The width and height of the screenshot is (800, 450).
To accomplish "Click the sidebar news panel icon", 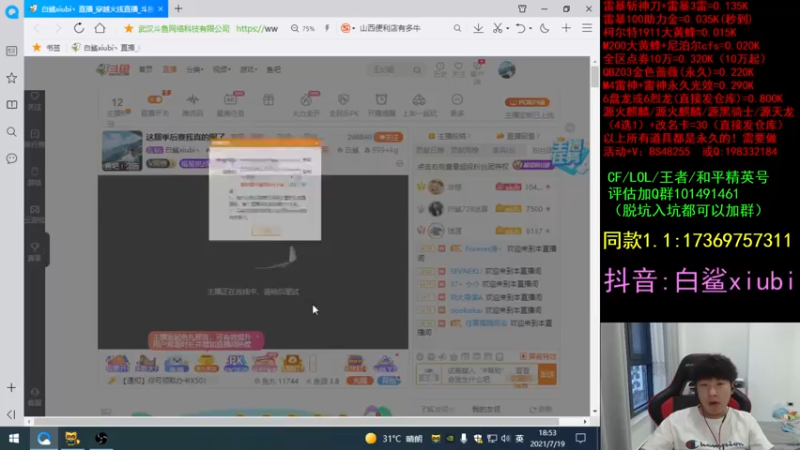I will 11,51.
